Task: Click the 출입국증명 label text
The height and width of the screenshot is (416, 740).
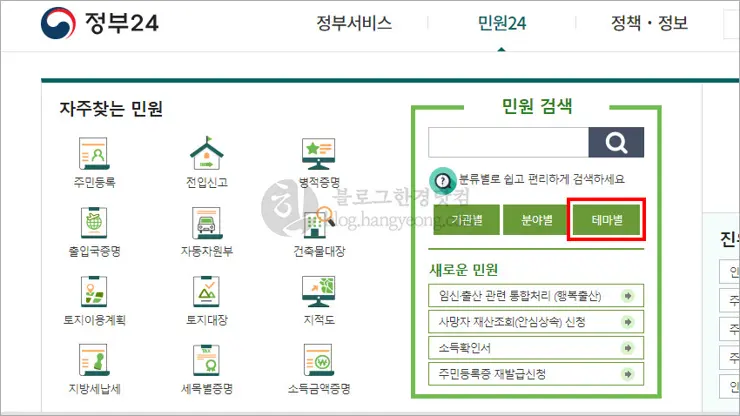Action: tap(94, 251)
